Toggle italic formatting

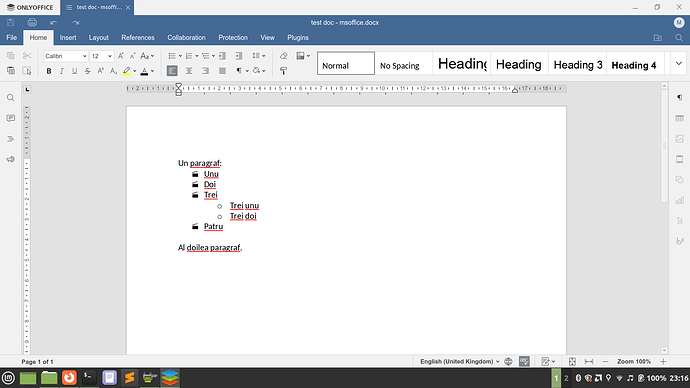62,71
